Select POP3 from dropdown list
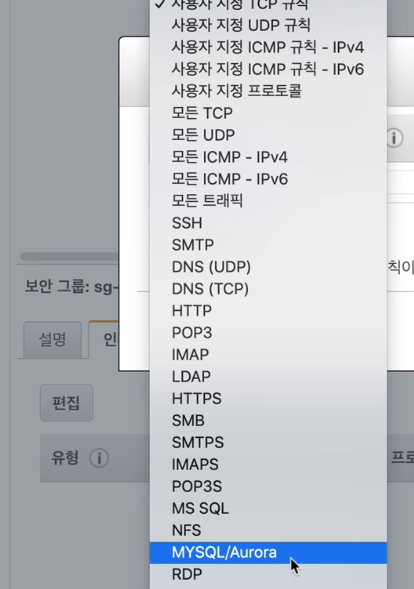414x589 pixels. [268, 332]
